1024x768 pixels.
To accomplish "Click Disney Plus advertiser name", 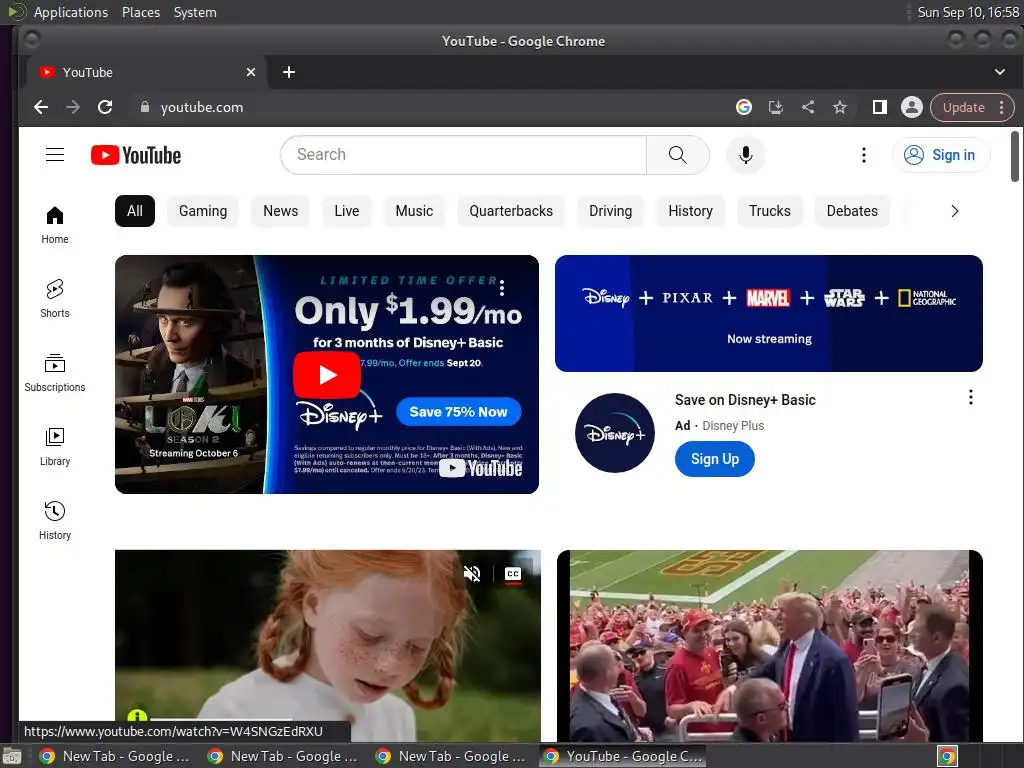I will [x=733, y=426].
